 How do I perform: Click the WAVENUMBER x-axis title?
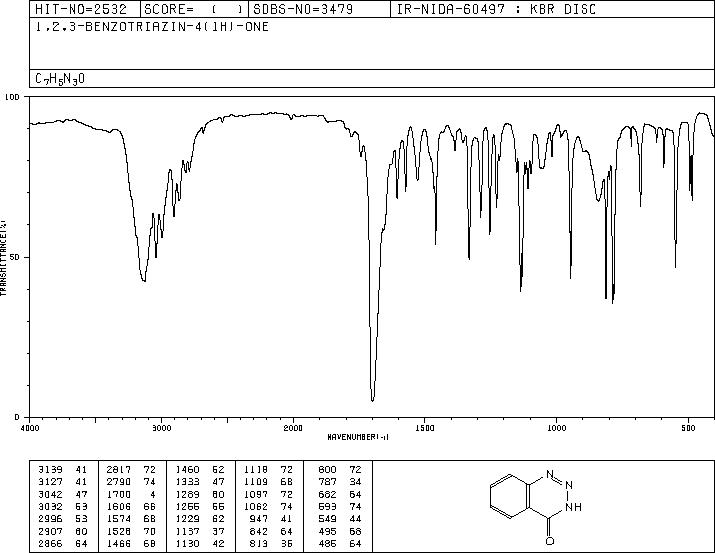(x=358, y=437)
